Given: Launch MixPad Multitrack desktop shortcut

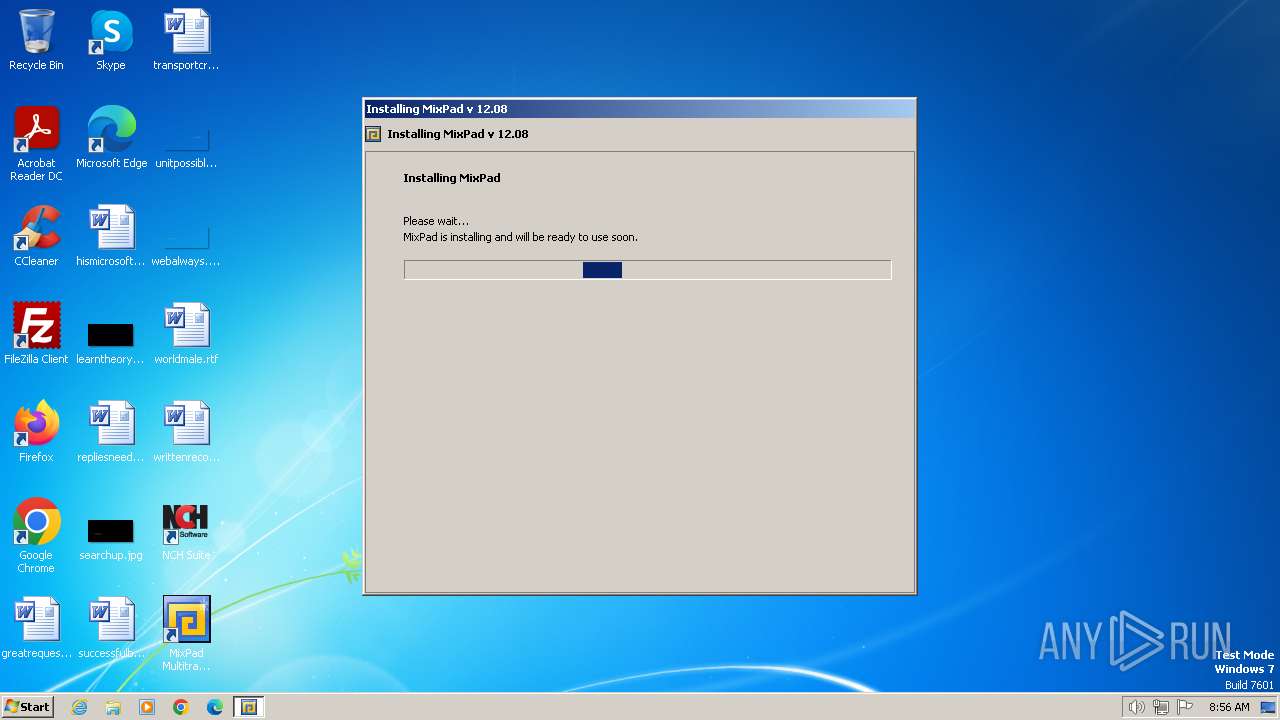Looking at the screenshot, I should [186, 634].
